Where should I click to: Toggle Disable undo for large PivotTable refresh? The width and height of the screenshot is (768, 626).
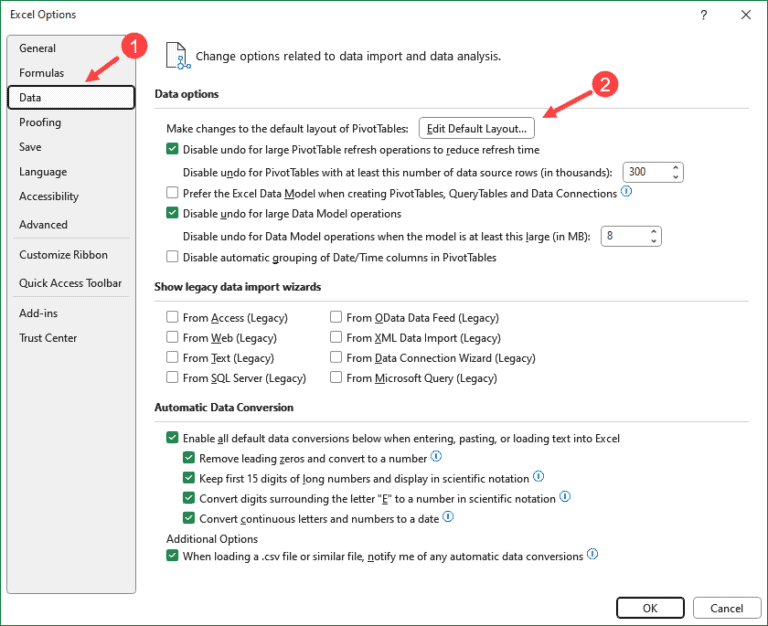pyautogui.click(x=172, y=149)
